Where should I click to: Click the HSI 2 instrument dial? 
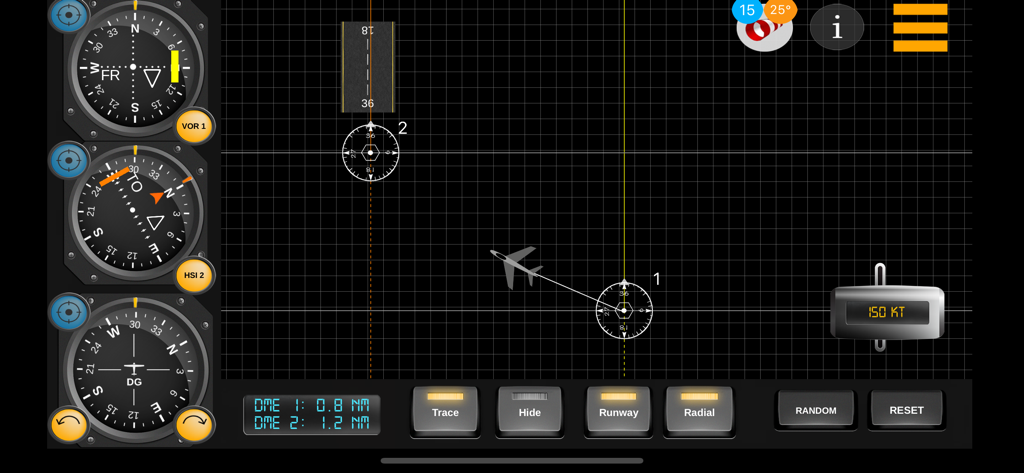coord(133,210)
